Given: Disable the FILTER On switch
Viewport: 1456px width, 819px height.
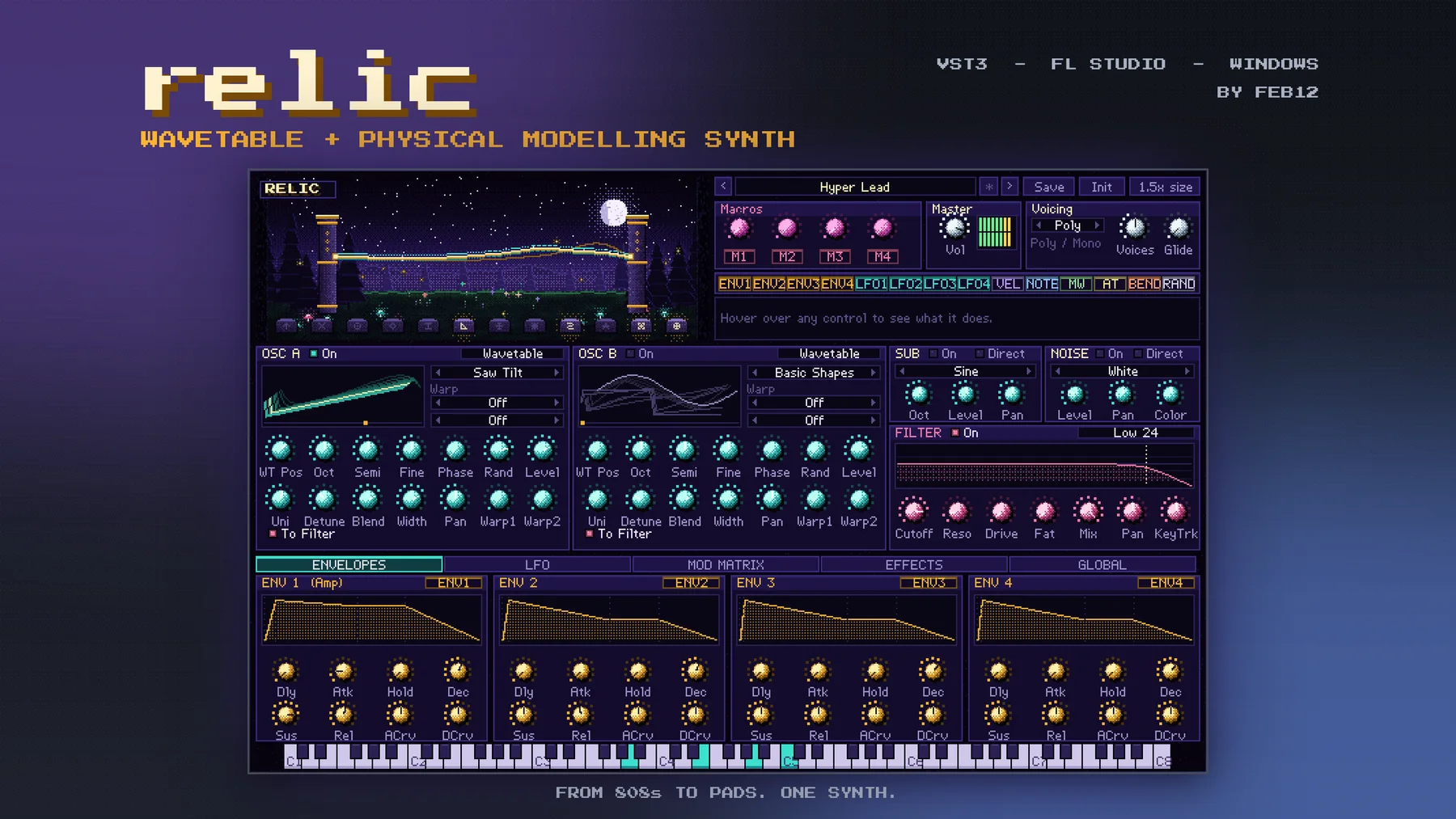Looking at the screenshot, I should (955, 433).
